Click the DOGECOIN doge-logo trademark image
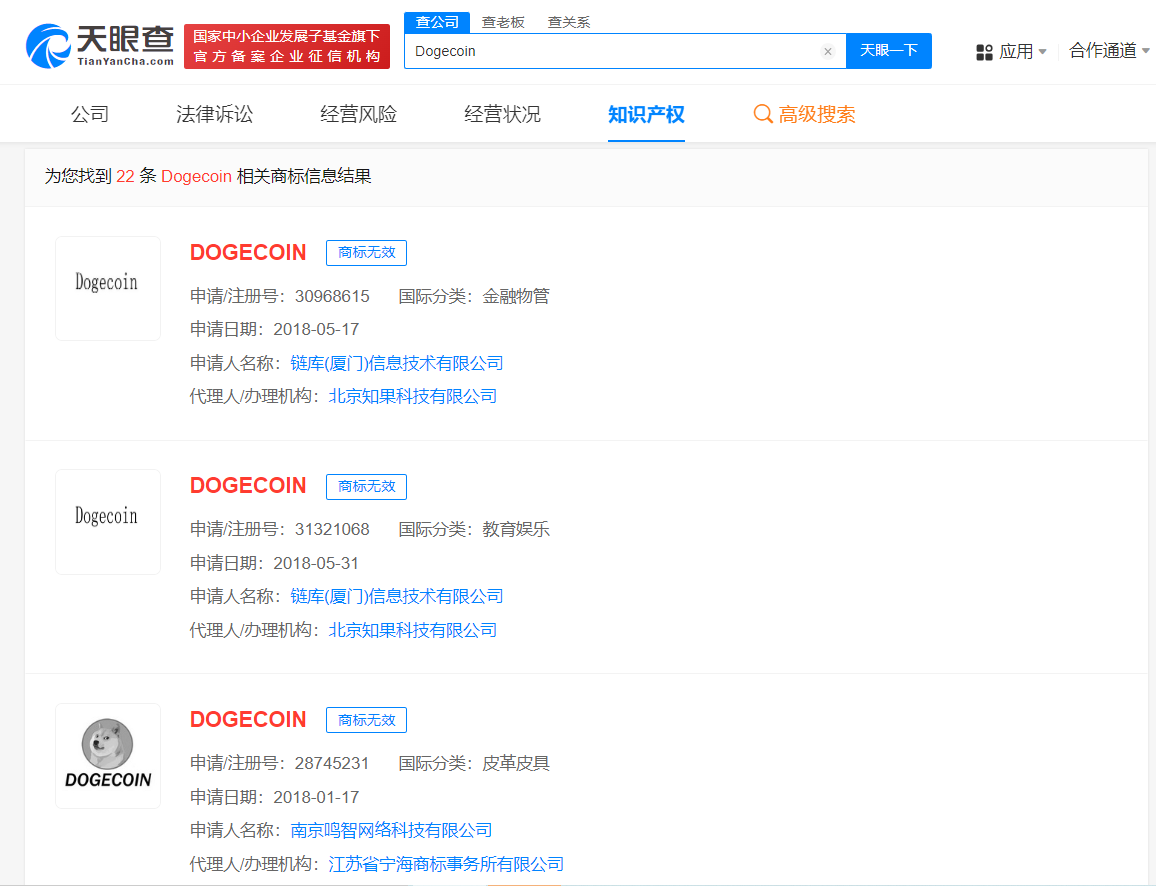 click(107, 755)
